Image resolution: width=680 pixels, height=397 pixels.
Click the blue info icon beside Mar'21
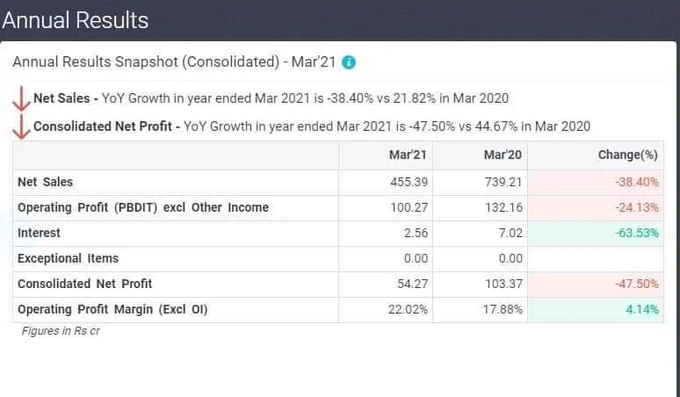tap(349, 62)
